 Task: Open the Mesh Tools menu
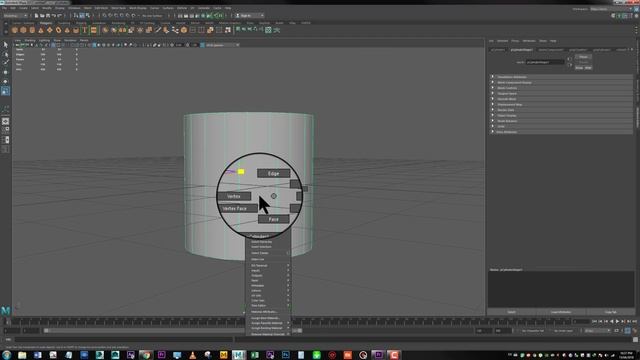(118, 8)
